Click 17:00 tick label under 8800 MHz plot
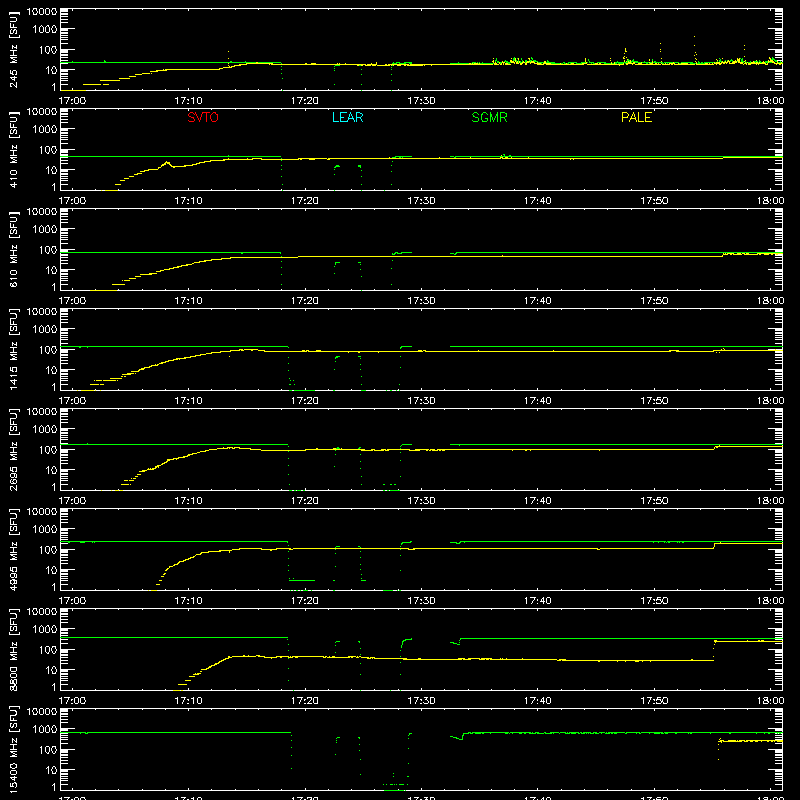This screenshot has width=800, height=800. coord(72,701)
